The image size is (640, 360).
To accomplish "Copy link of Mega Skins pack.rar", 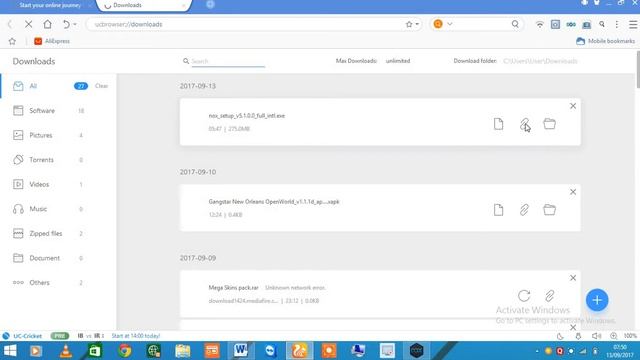I will click(550, 296).
